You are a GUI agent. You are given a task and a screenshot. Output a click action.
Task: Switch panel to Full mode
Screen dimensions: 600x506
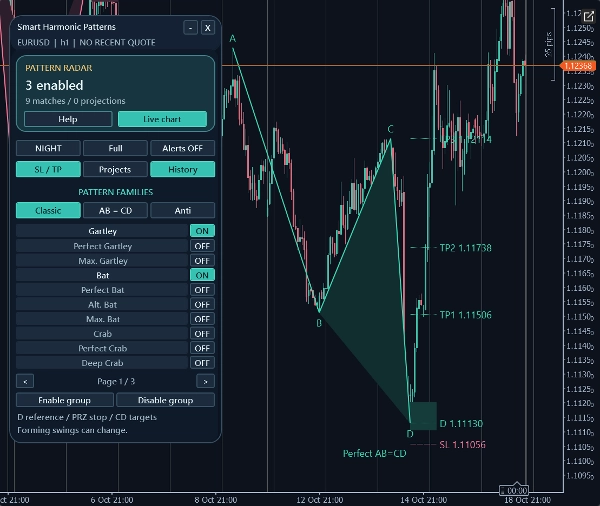pyautogui.click(x=115, y=148)
